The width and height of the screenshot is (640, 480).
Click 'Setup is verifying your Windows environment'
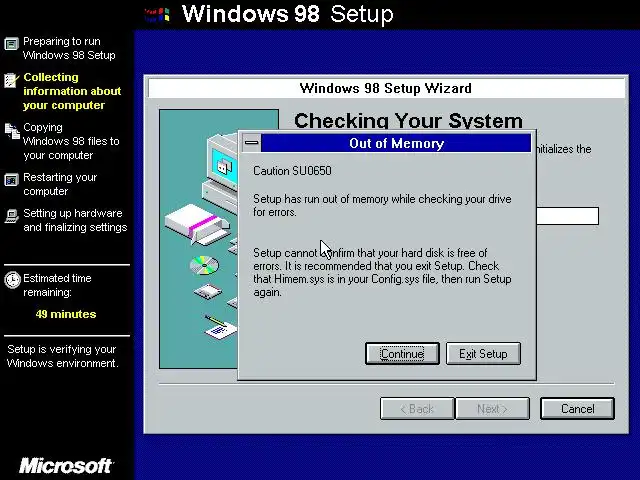[62, 356]
